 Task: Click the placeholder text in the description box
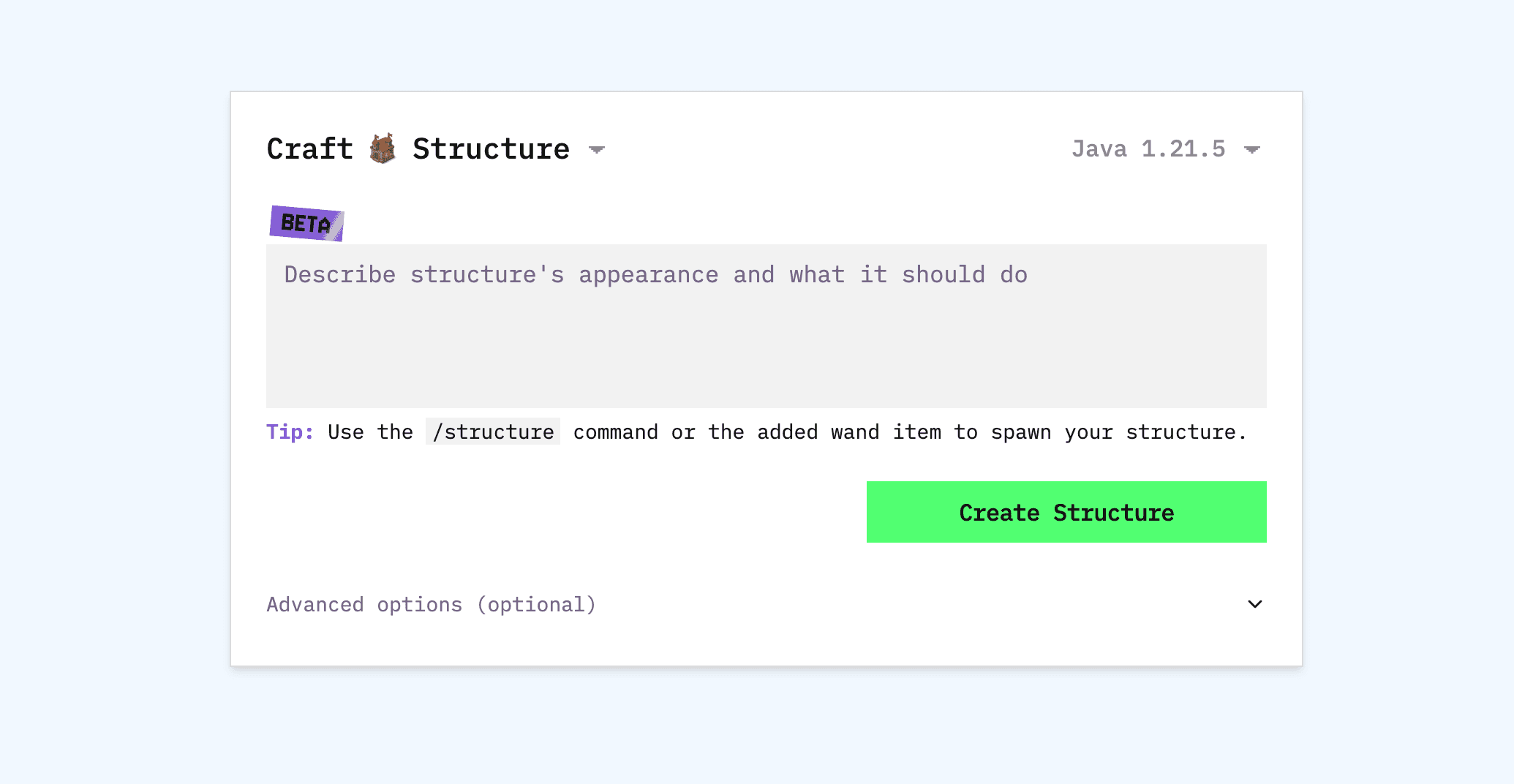tap(655, 274)
